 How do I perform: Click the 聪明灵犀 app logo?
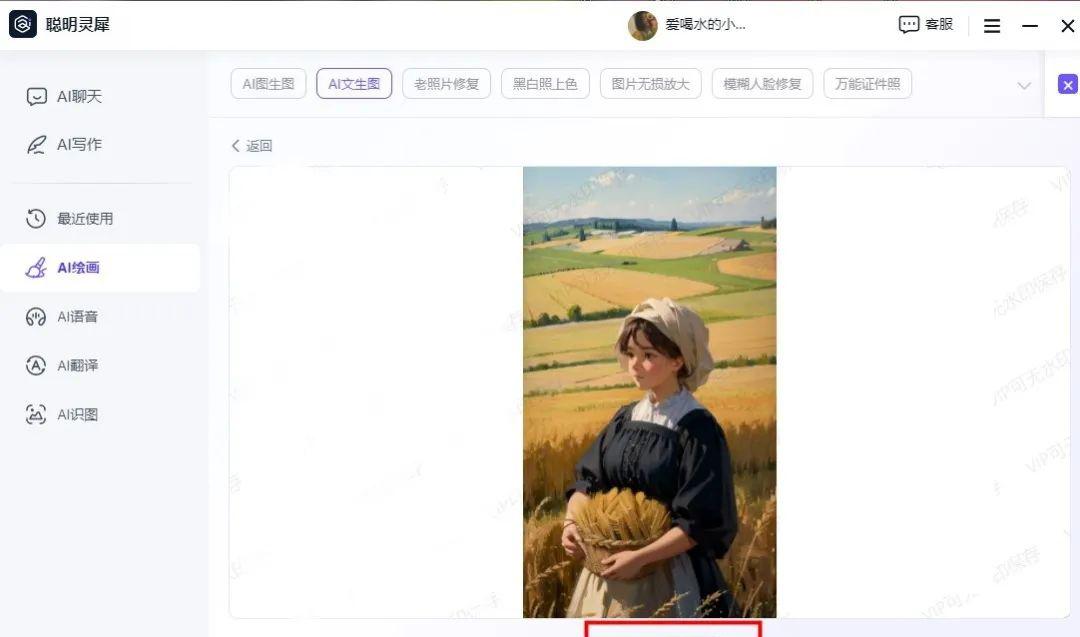[23, 24]
